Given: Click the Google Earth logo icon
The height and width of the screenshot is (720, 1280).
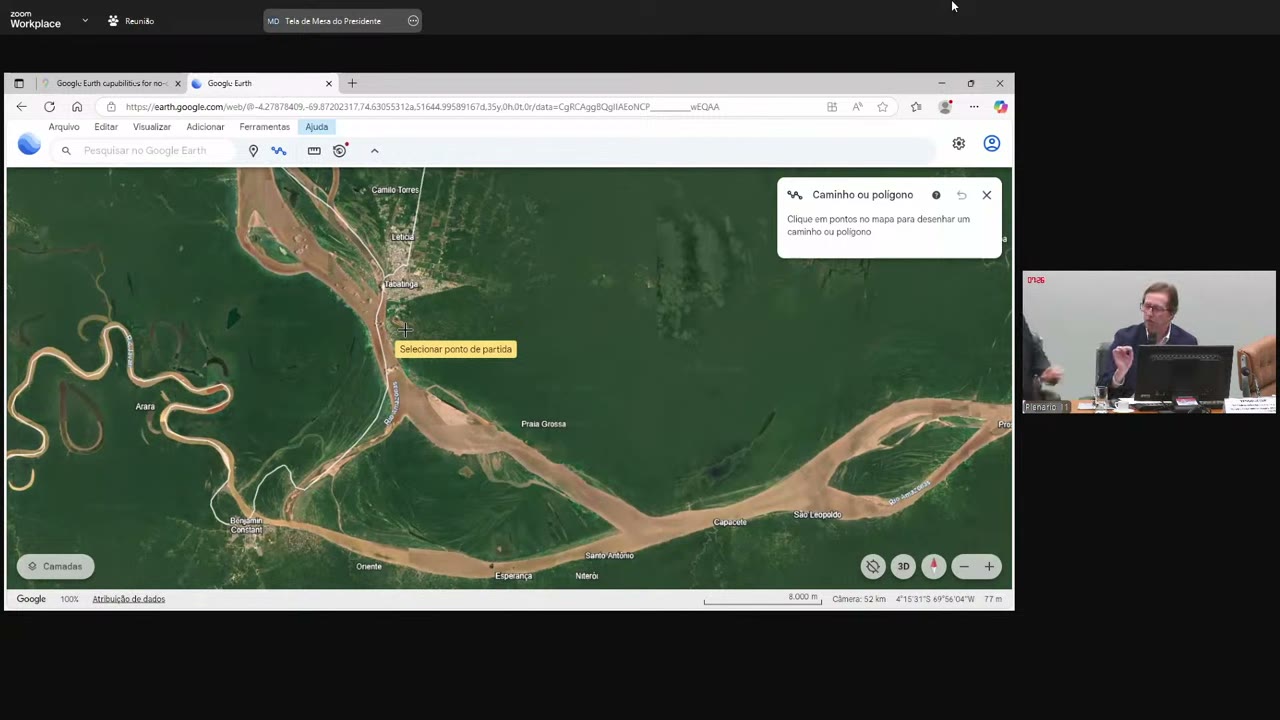Looking at the screenshot, I should coord(29,145).
